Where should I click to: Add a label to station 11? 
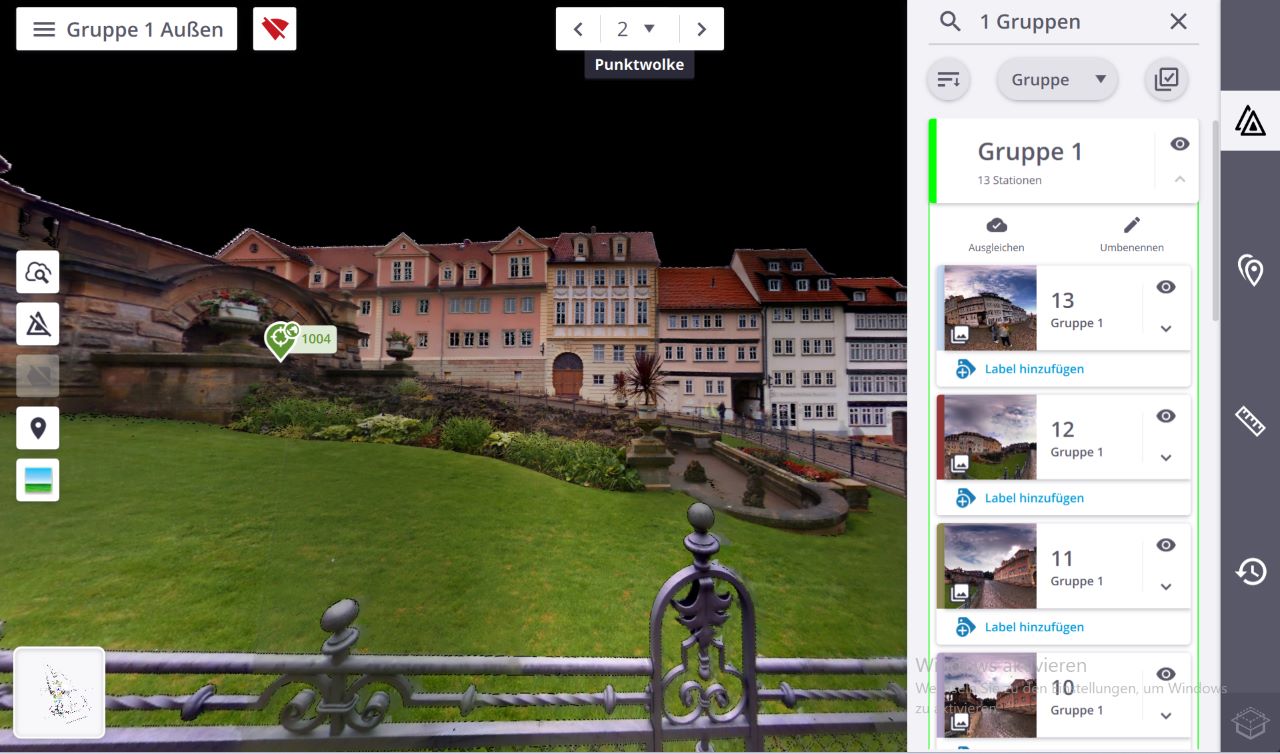coord(1033,627)
